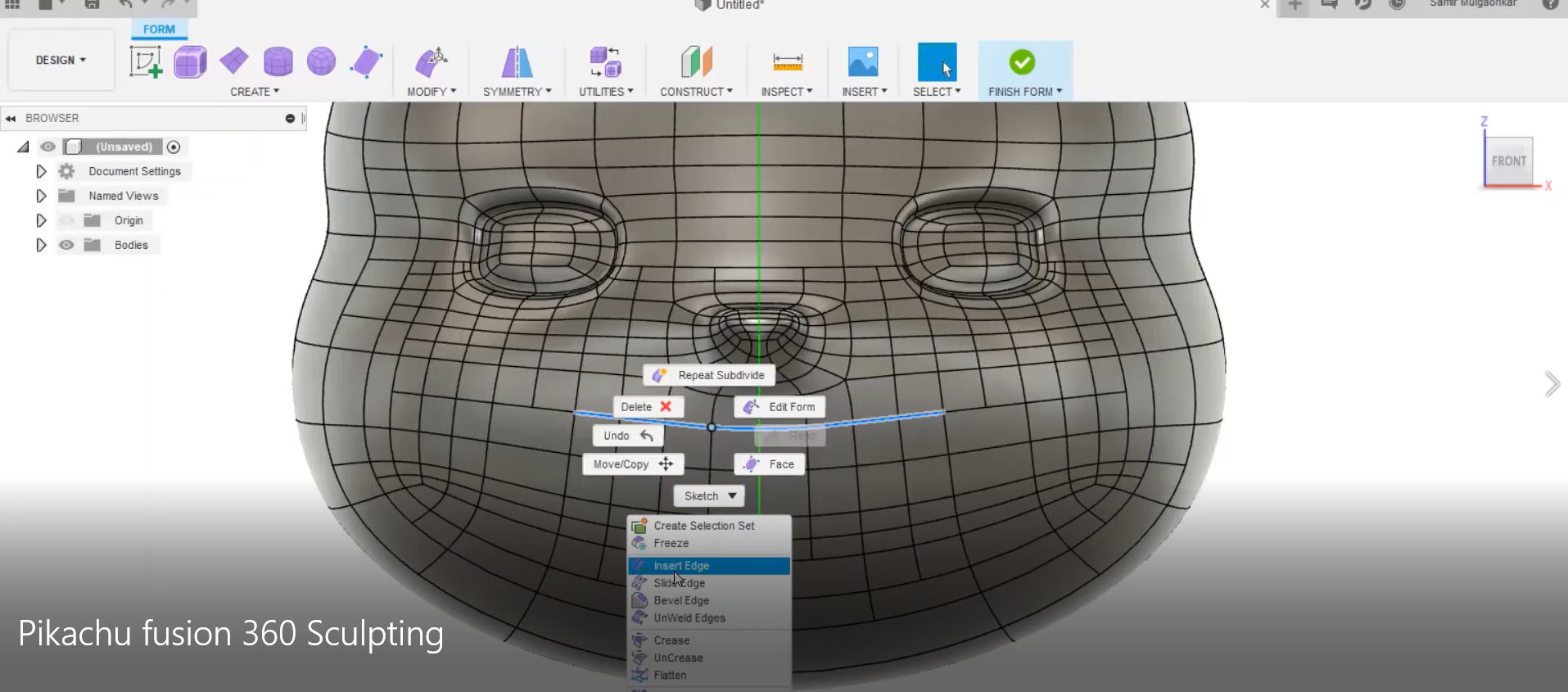This screenshot has width=1568, height=692.
Task: Click the blue Select tool icon
Action: 937,62
